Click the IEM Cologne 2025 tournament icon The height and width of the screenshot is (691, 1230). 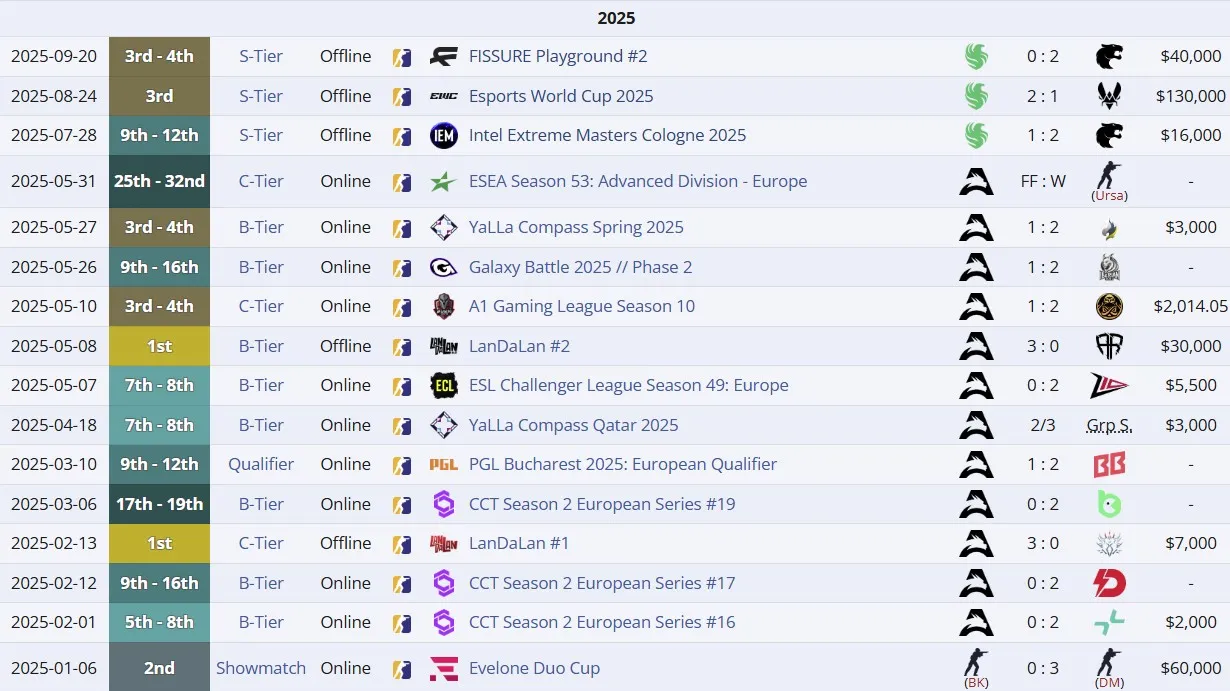(444, 135)
